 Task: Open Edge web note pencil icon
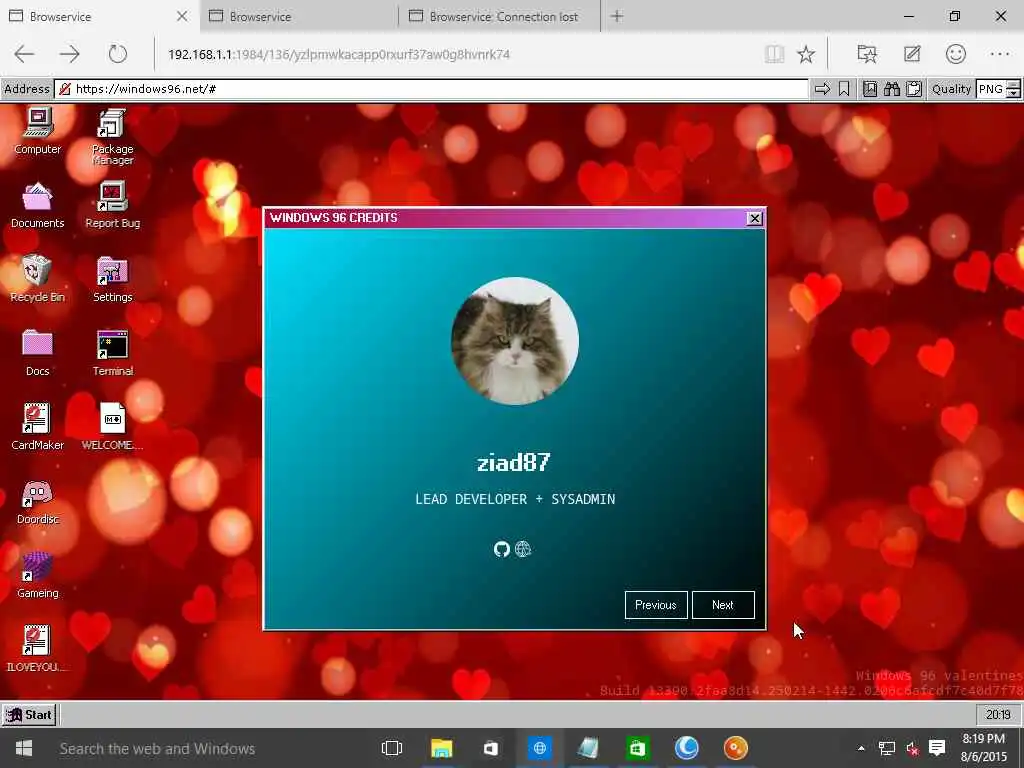[x=912, y=54]
